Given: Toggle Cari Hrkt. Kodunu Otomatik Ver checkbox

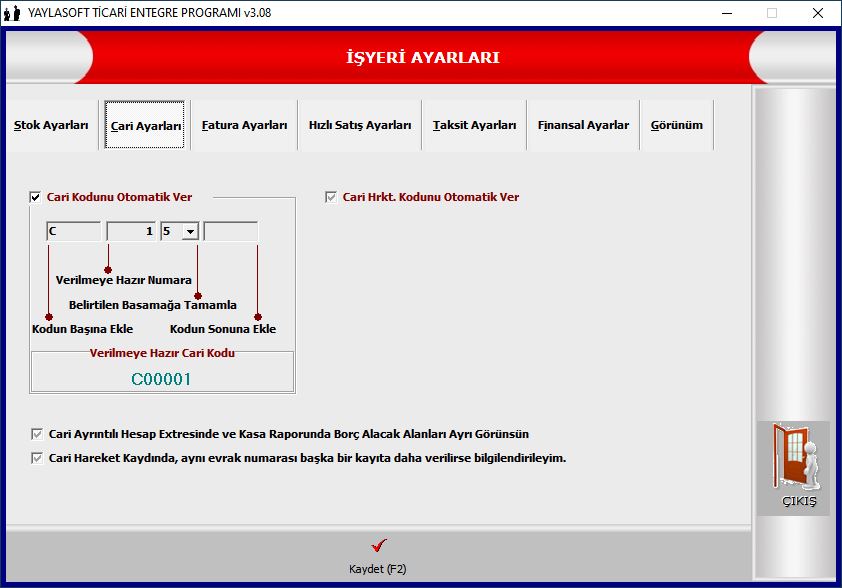Looking at the screenshot, I should coord(331,197).
